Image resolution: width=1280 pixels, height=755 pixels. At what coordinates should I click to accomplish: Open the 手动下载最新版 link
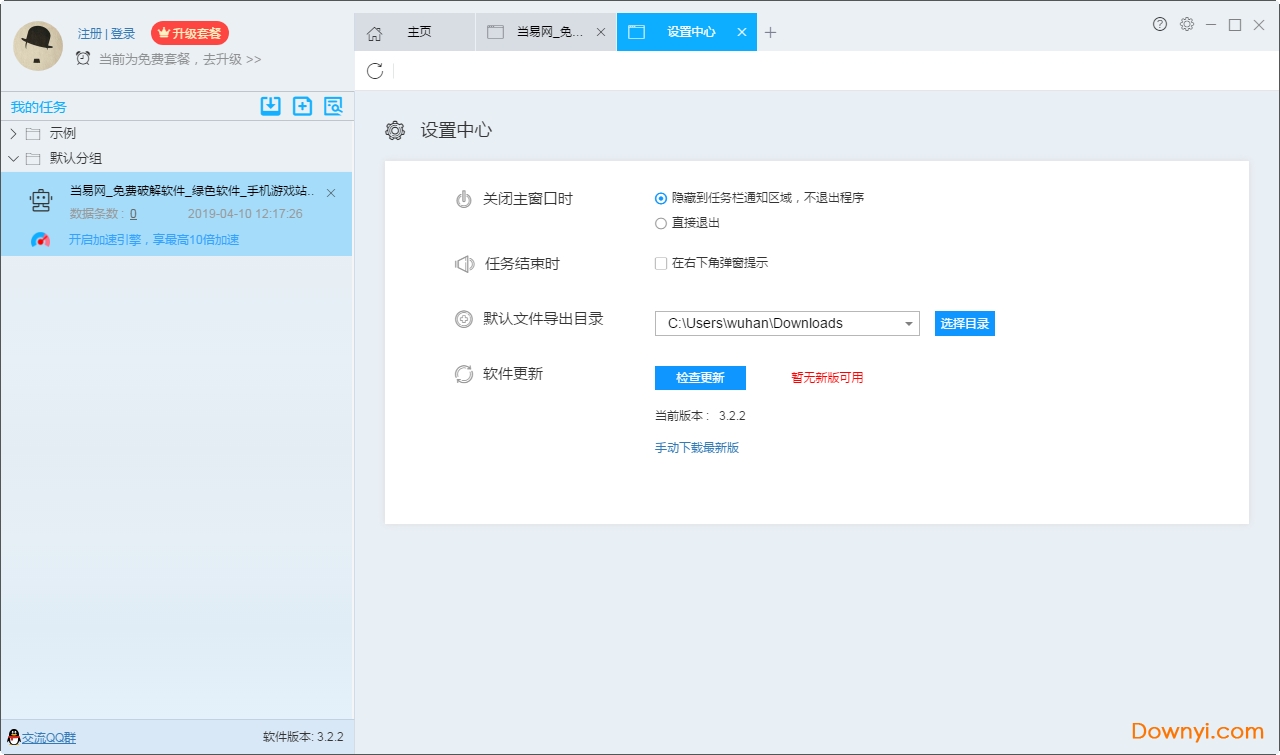(x=697, y=448)
